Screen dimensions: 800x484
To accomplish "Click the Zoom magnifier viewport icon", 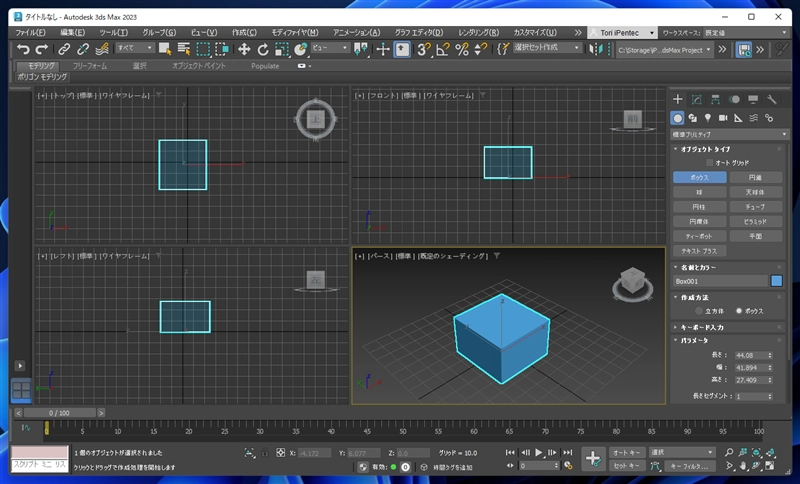I will [x=729, y=452].
